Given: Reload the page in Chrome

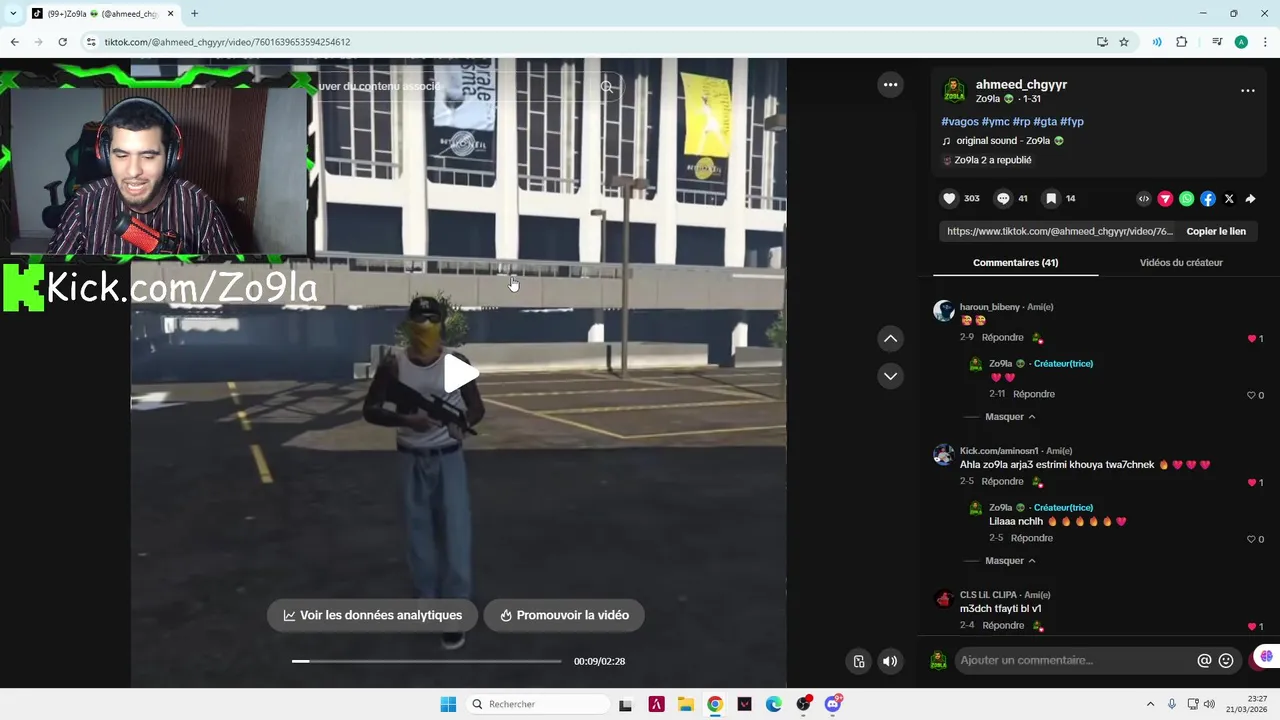Looking at the screenshot, I should tap(62, 42).
